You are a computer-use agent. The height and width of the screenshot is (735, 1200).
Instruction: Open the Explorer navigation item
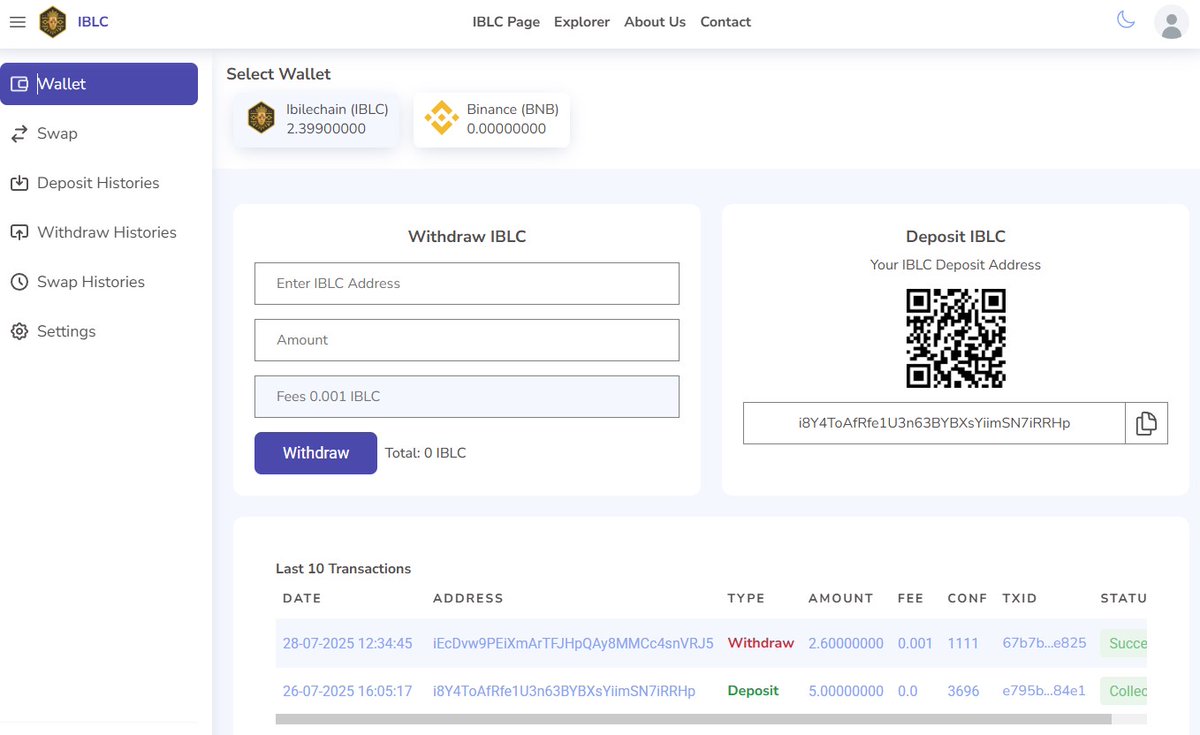(581, 21)
